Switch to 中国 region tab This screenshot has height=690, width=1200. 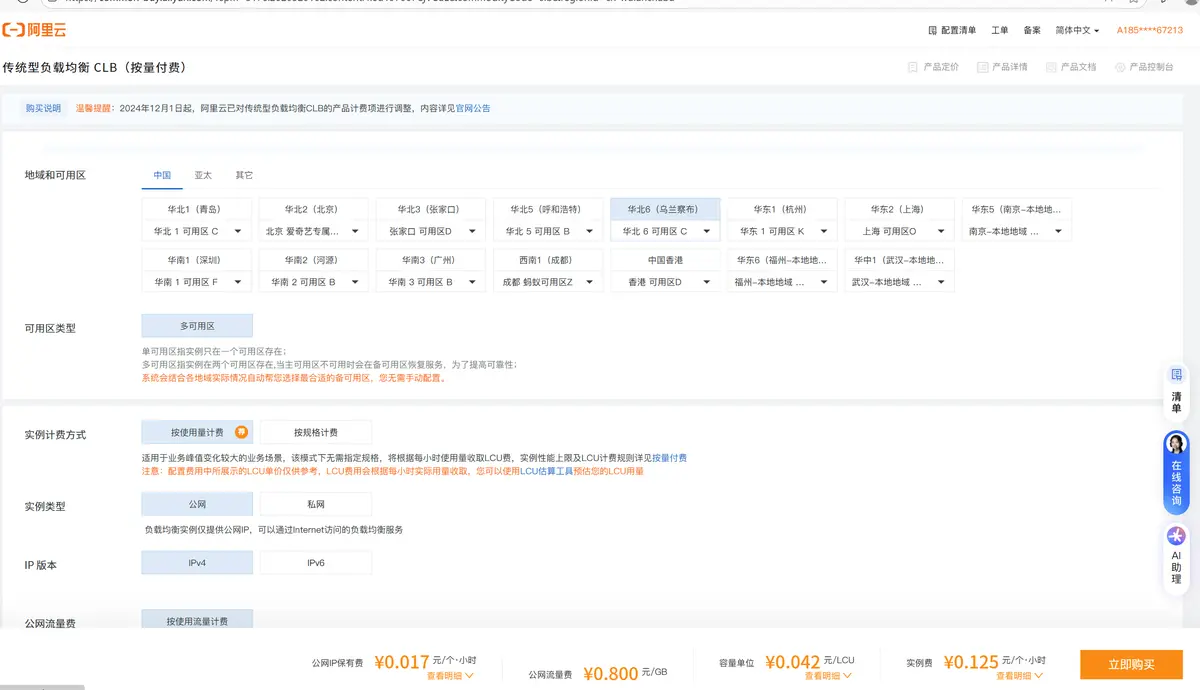162,175
